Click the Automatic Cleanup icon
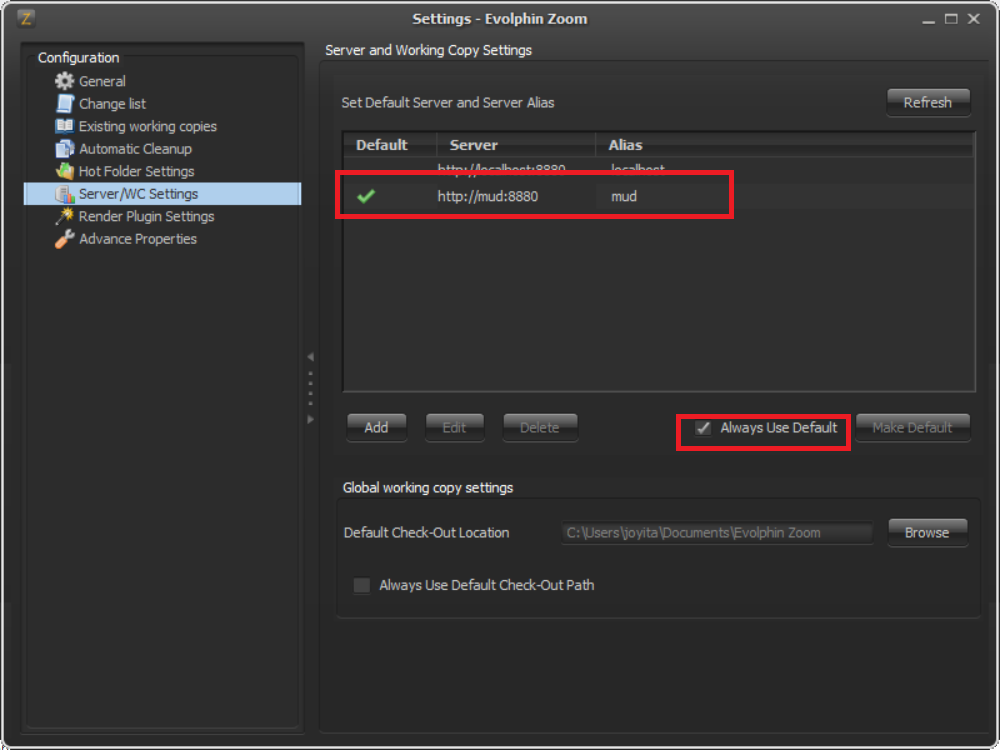Viewport: 1000px width, 750px height. point(64,149)
